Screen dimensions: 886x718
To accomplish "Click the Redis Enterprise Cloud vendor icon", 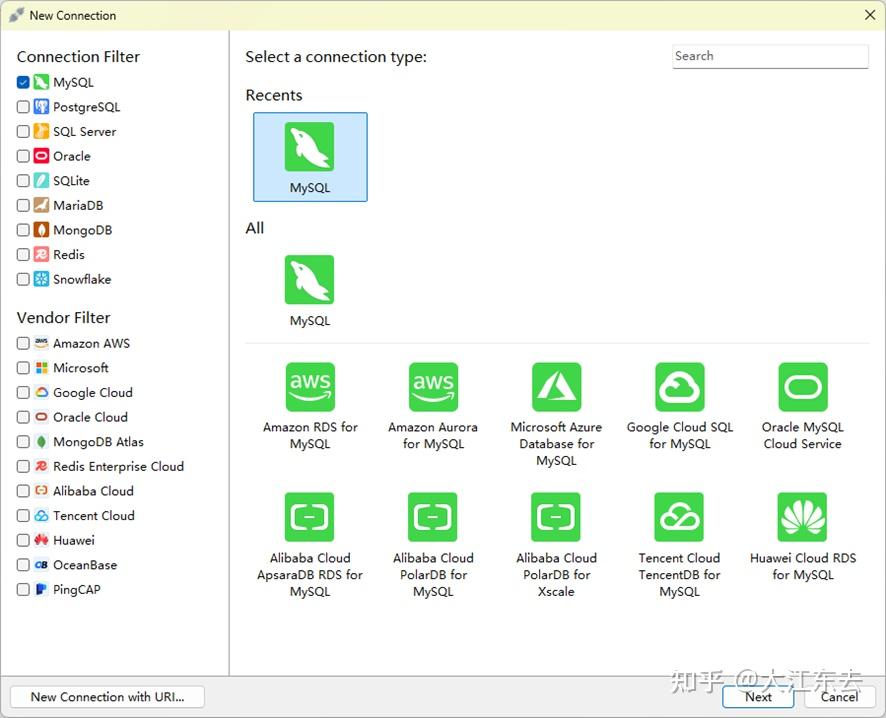I will click(41, 466).
